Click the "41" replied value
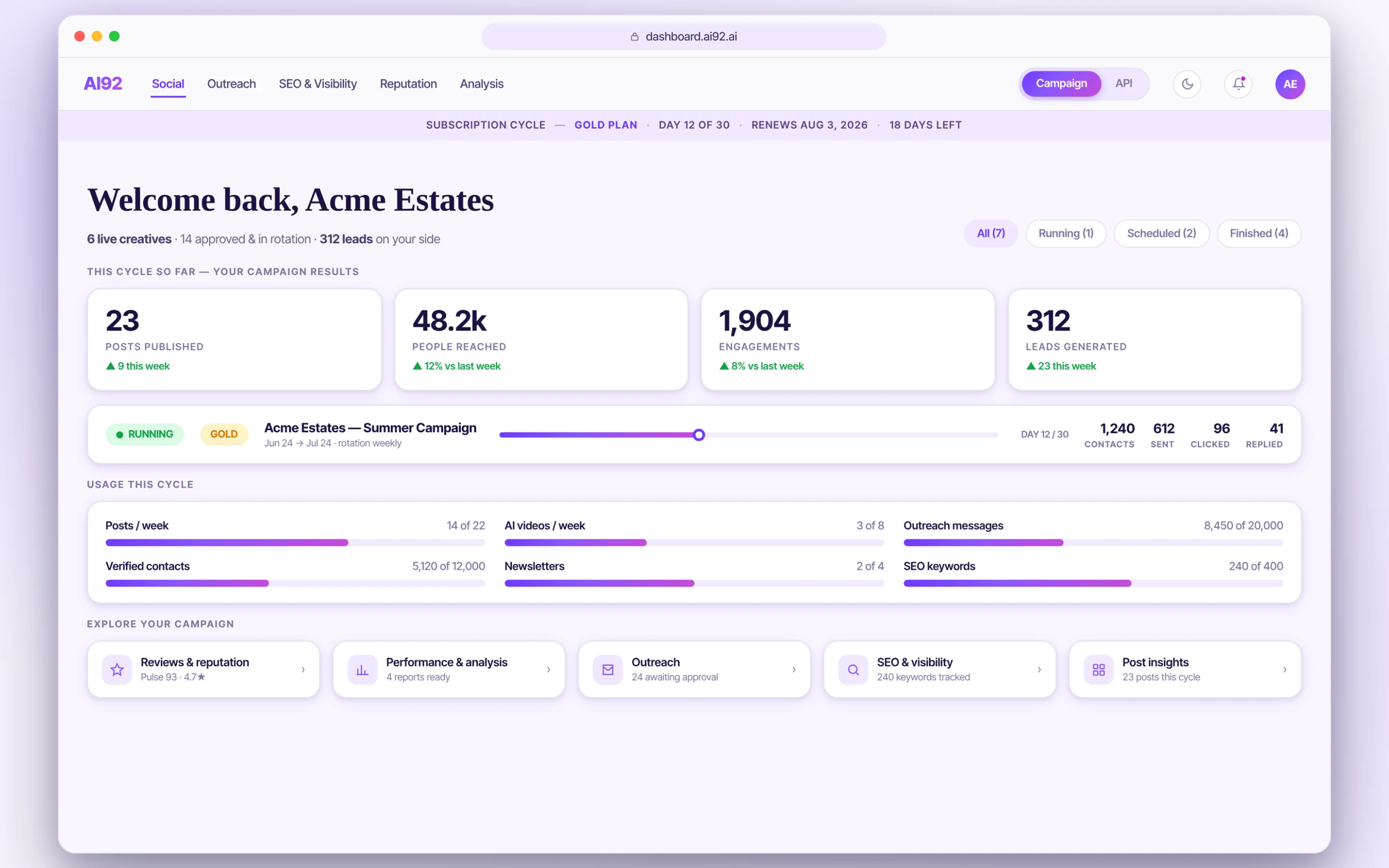The width and height of the screenshot is (1389, 868). coord(1277,428)
